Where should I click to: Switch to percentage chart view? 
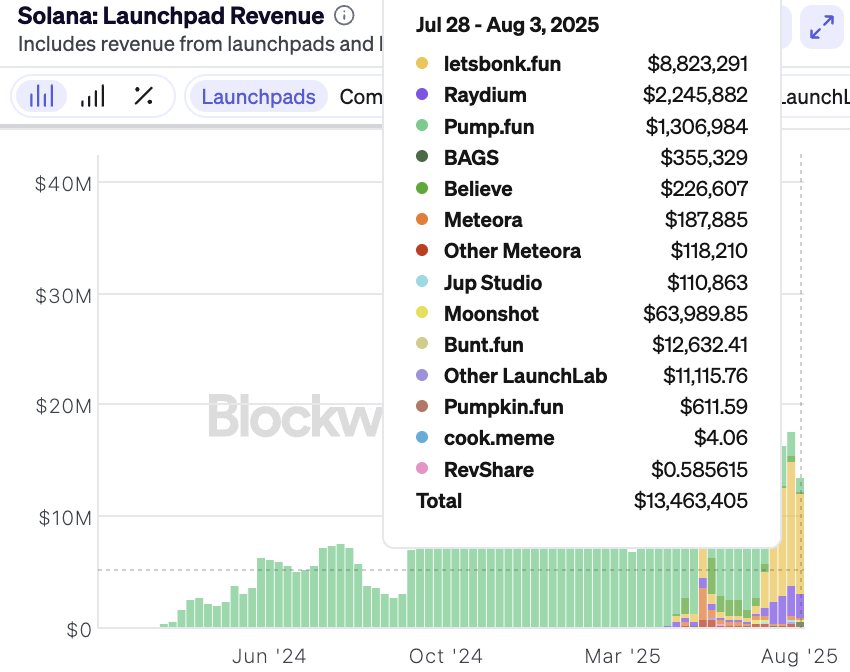tap(143, 96)
